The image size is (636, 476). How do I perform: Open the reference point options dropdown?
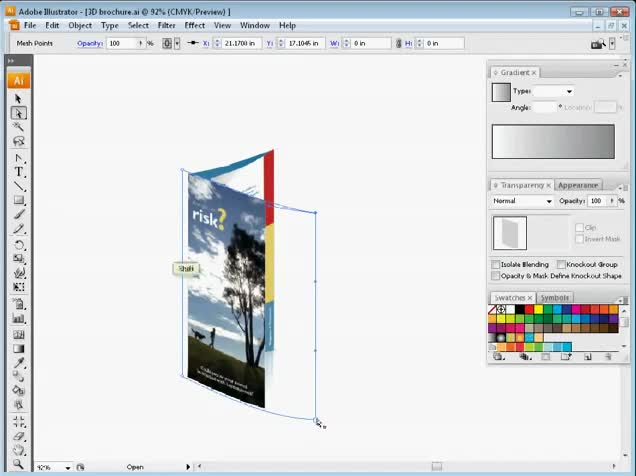coord(177,43)
